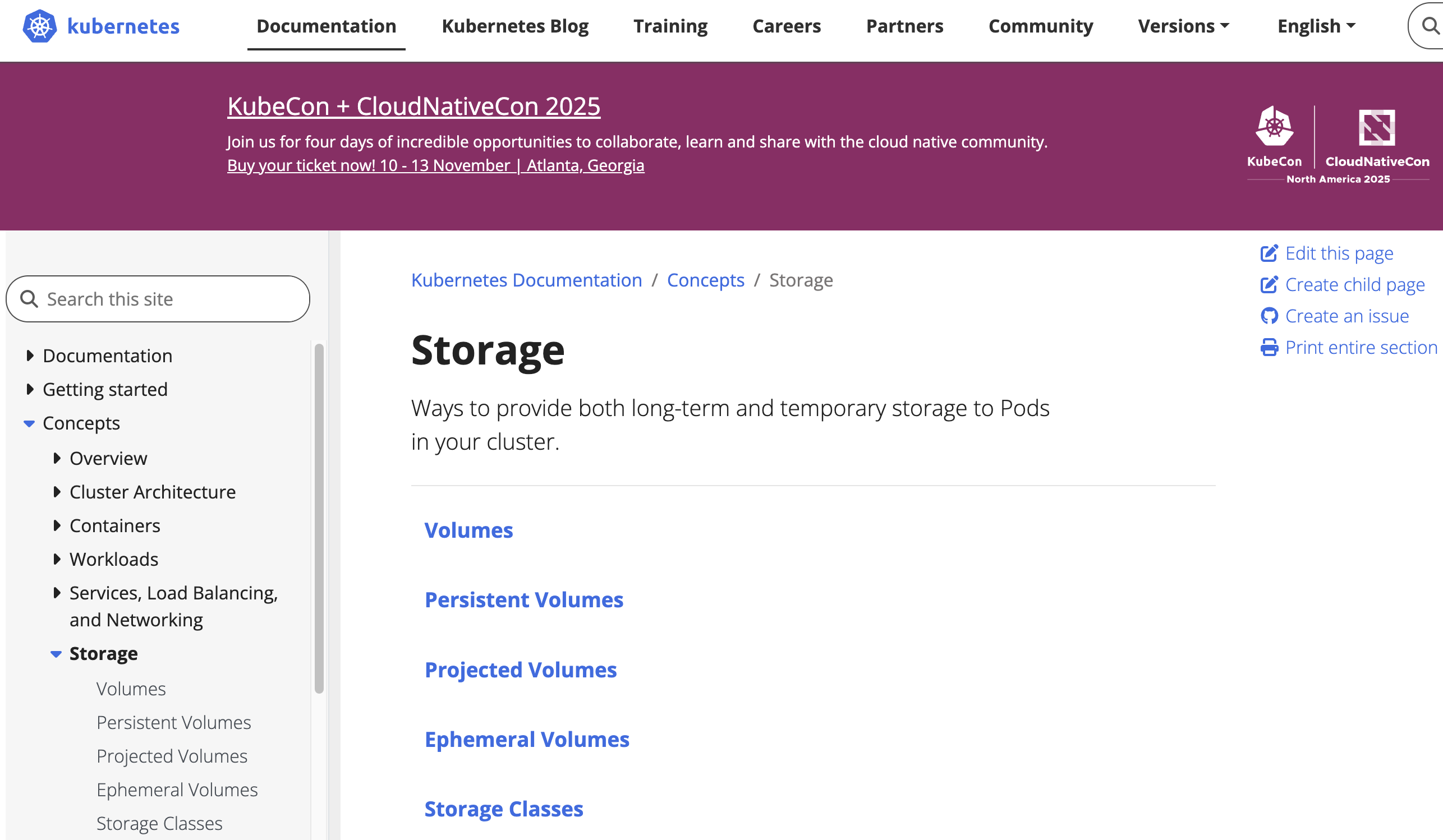The width and height of the screenshot is (1443, 840).
Task: Open the Kubernetes Blog nav item
Action: (515, 26)
